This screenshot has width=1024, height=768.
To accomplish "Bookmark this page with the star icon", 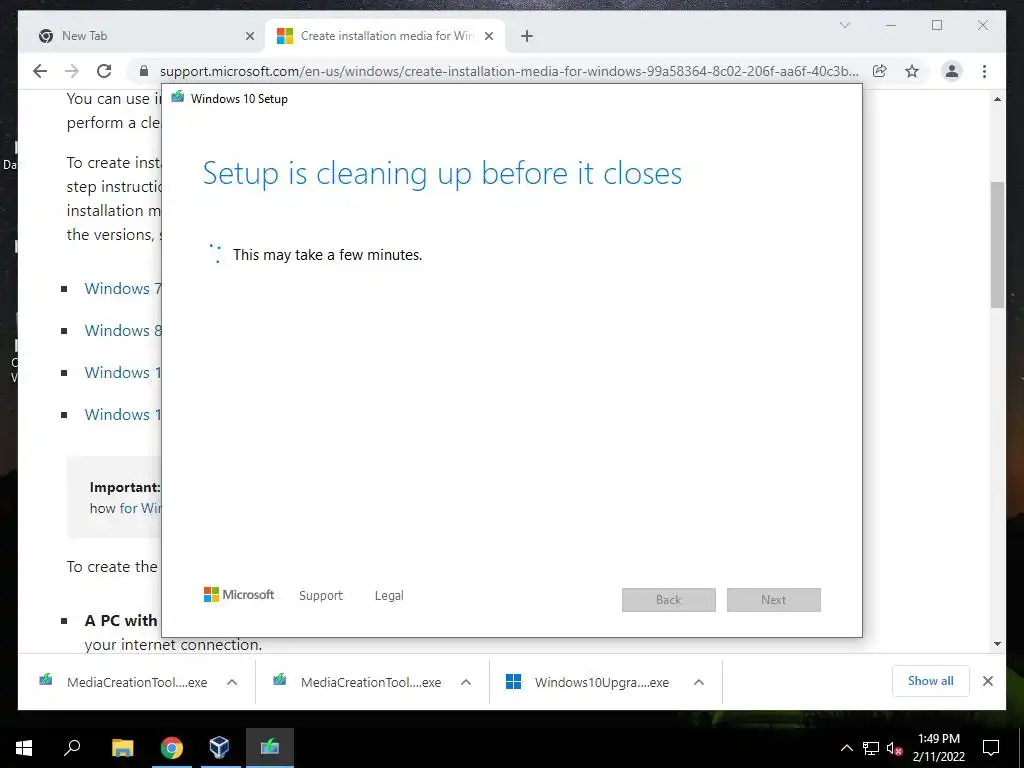I will [912, 71].
